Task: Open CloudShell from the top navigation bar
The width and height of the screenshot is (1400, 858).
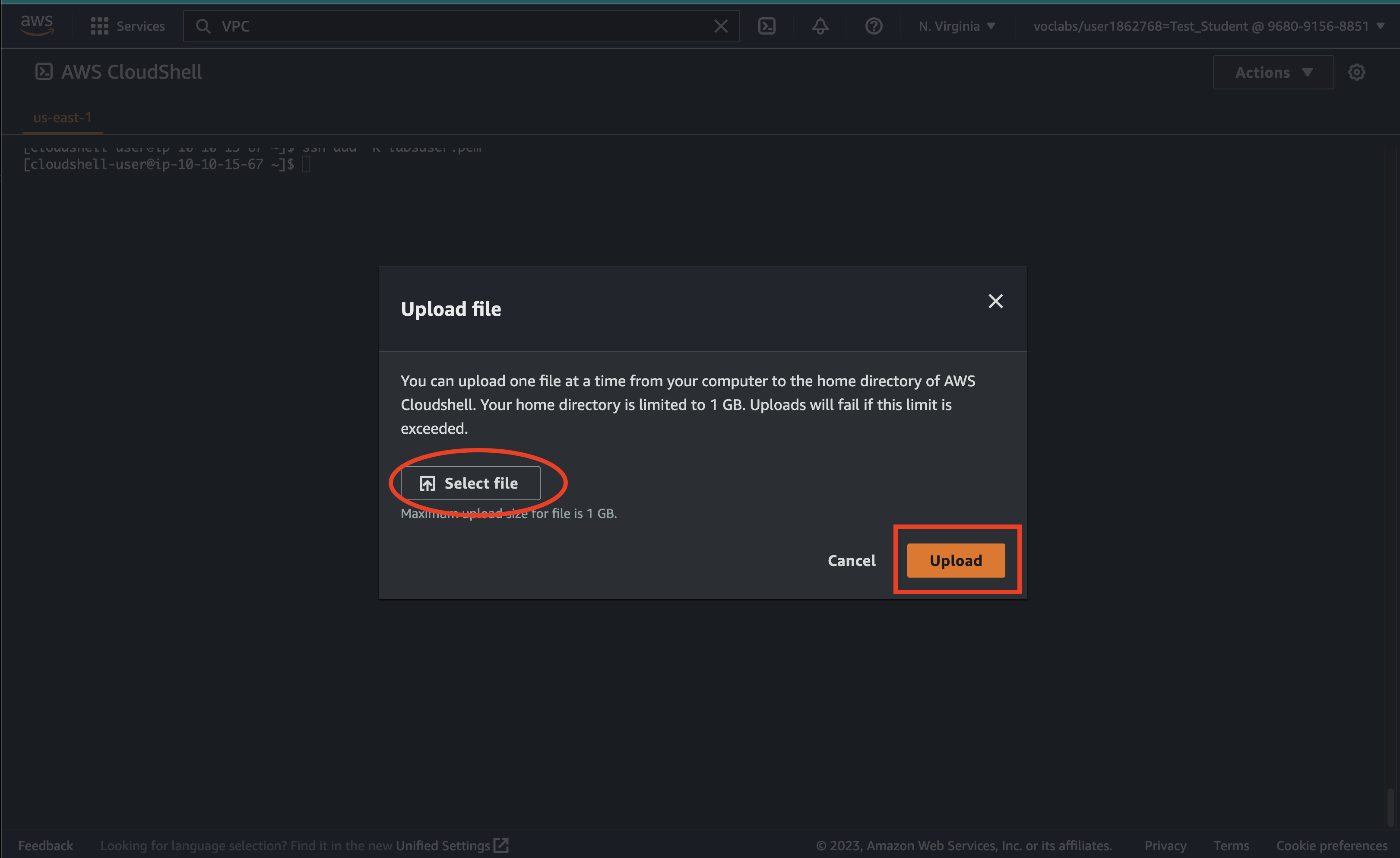Action: click(x=767, y=26)
